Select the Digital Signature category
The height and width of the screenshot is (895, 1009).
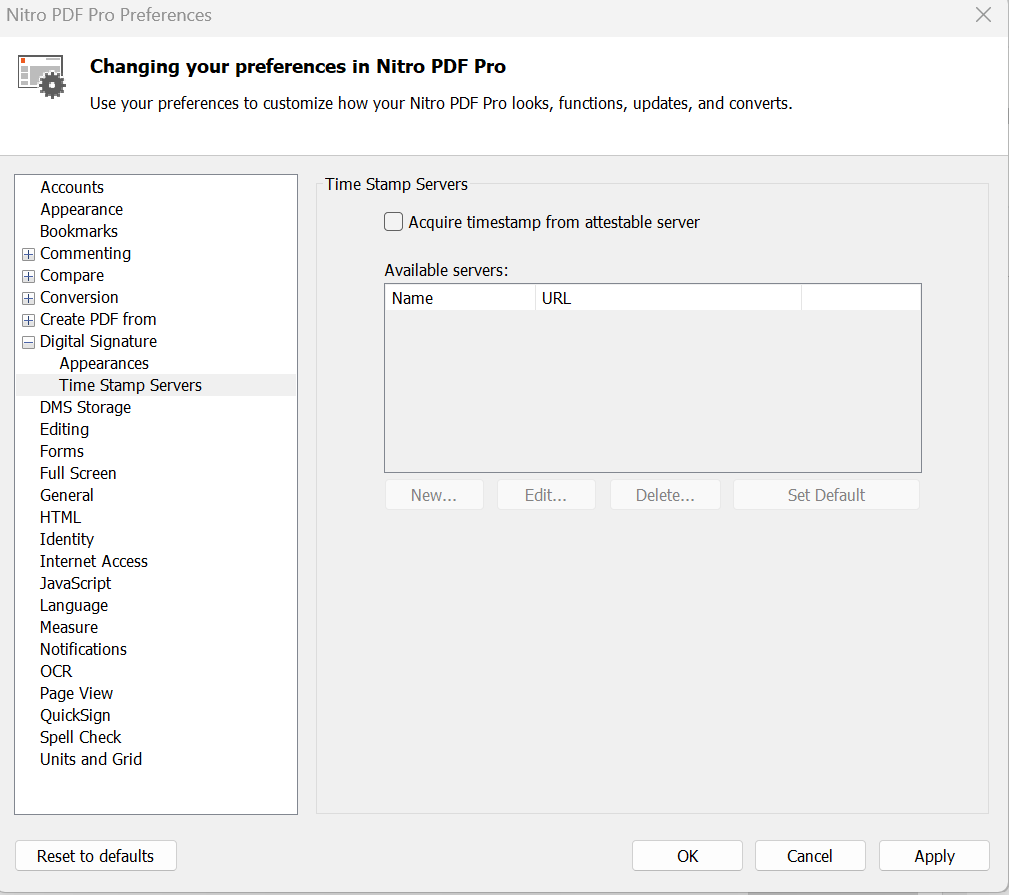tap(98, 341)
